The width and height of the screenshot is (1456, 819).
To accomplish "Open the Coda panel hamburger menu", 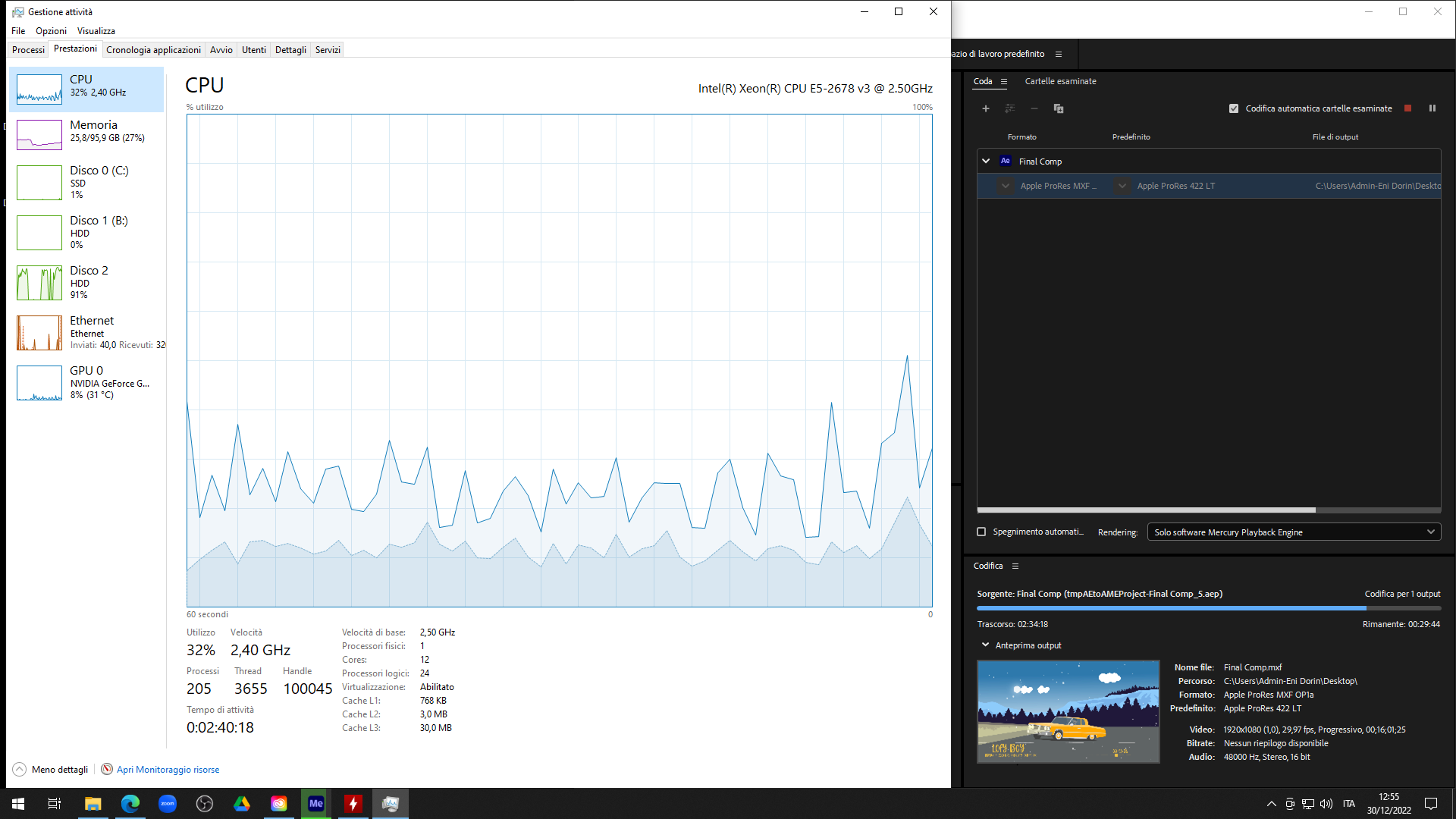I will click(1004, 82).
